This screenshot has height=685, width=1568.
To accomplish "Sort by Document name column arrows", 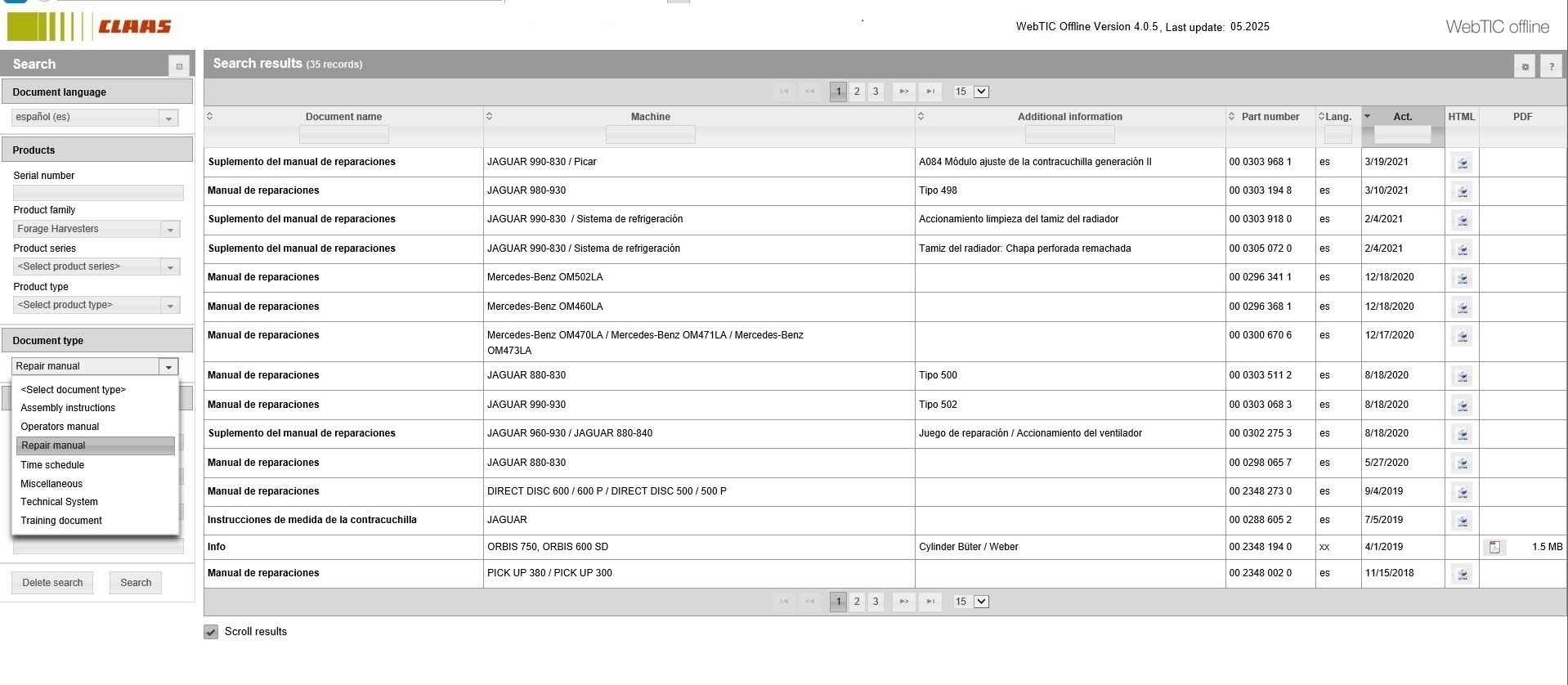I will 210,116.
